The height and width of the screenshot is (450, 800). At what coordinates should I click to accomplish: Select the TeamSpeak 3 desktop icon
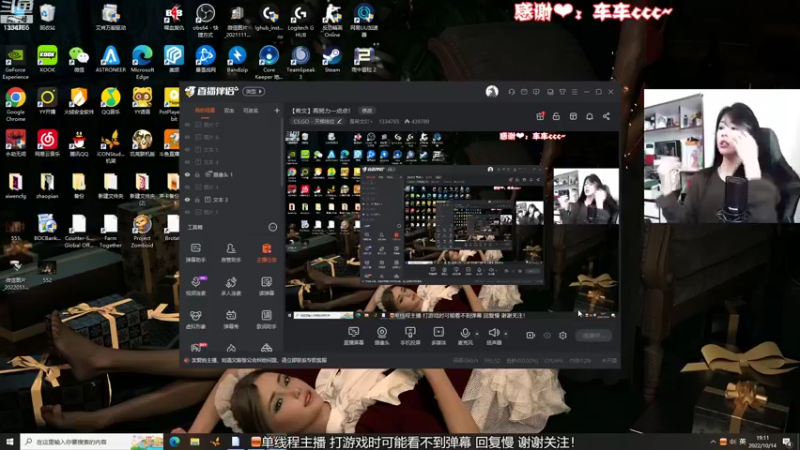coord(301,62)
